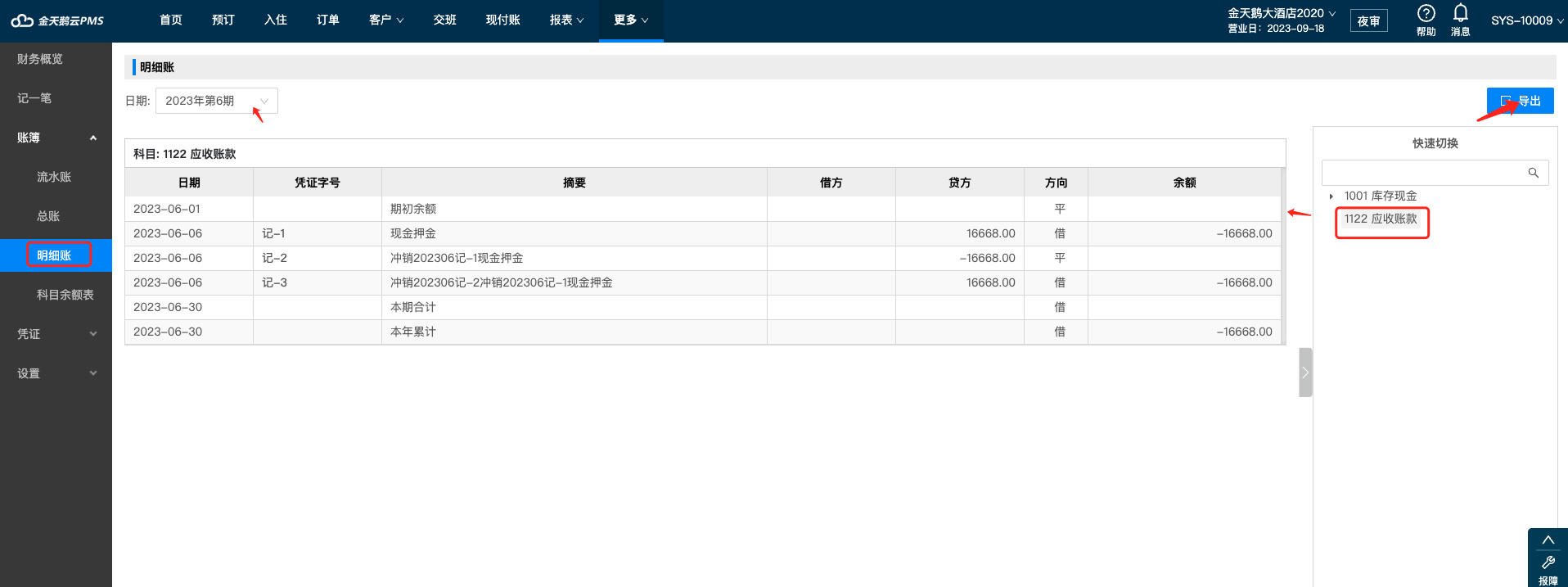This screenshot has width=1568, height=587.
Task: Open the SYS-10009 user menu
Action: coord(1527,20)
